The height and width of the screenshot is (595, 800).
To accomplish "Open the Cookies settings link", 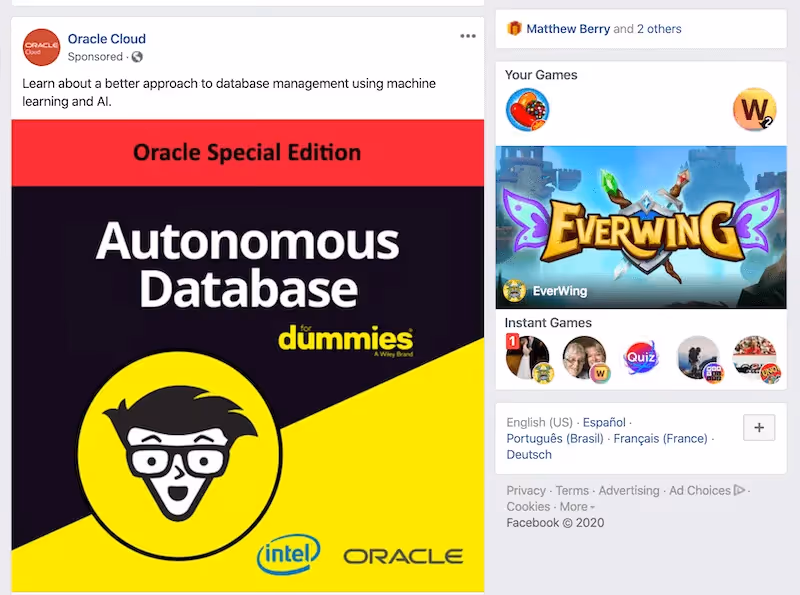I will pos(527,507).
